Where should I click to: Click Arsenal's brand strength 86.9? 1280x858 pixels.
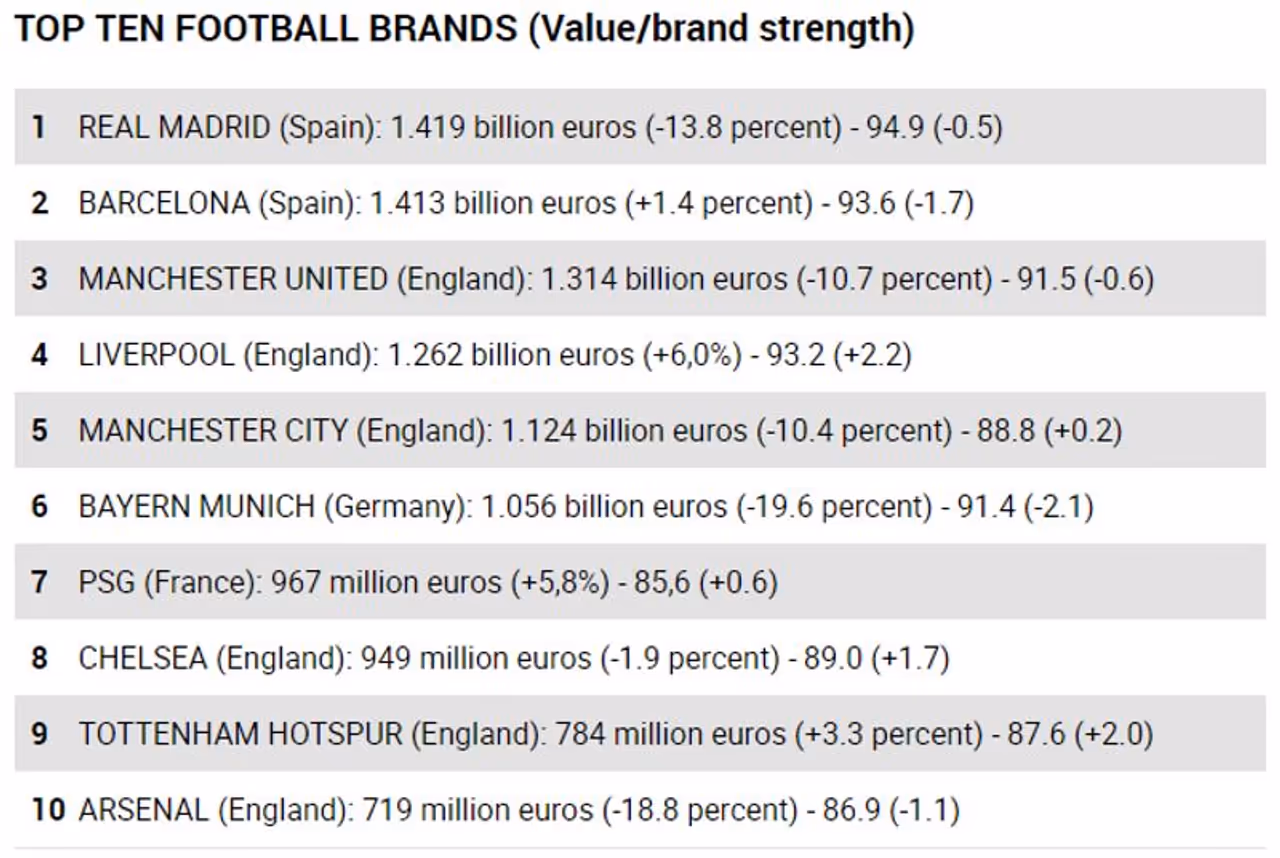pyautogui.click(x=851, y=809)
